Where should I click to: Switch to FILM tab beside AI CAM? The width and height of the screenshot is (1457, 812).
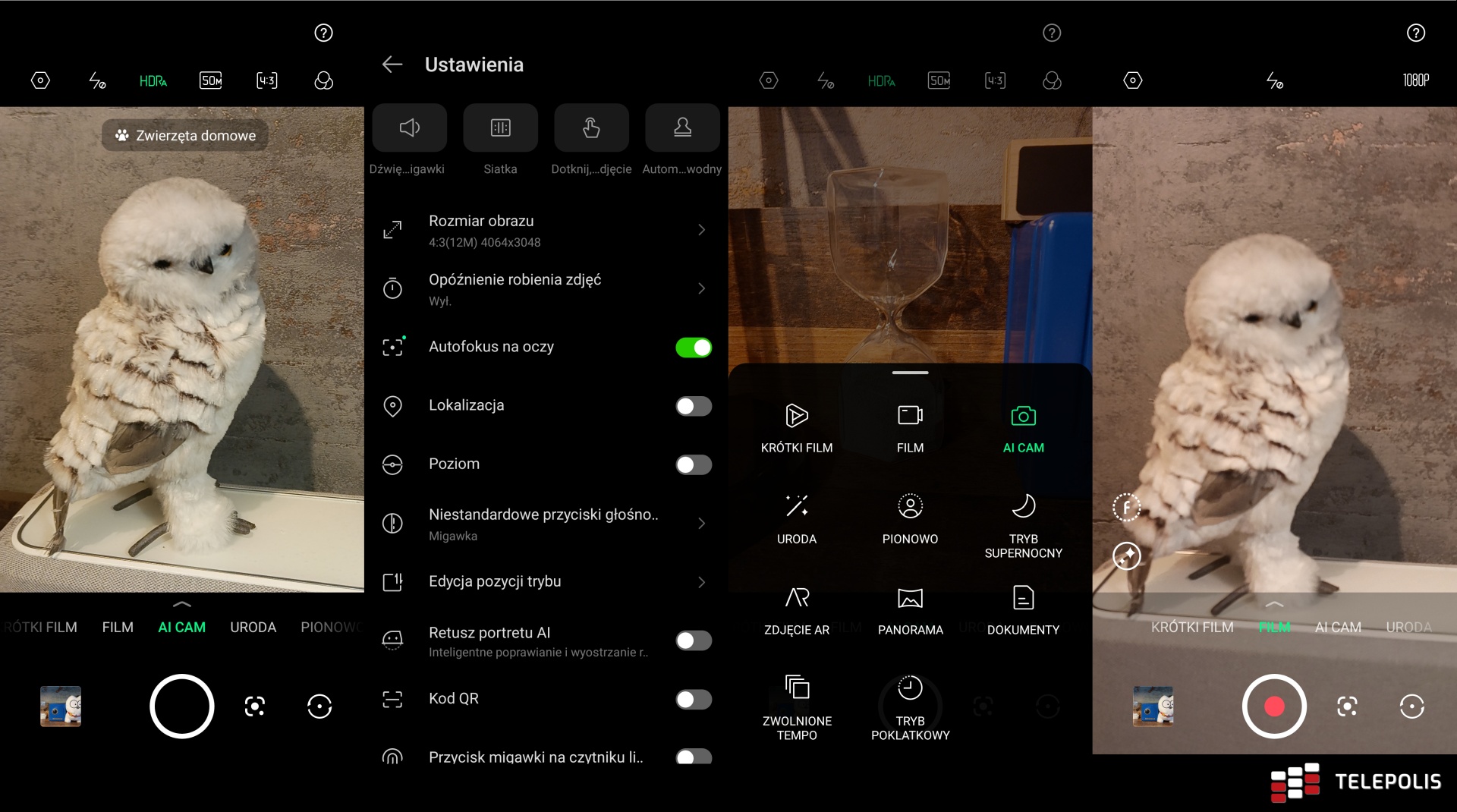pos(118,628)
